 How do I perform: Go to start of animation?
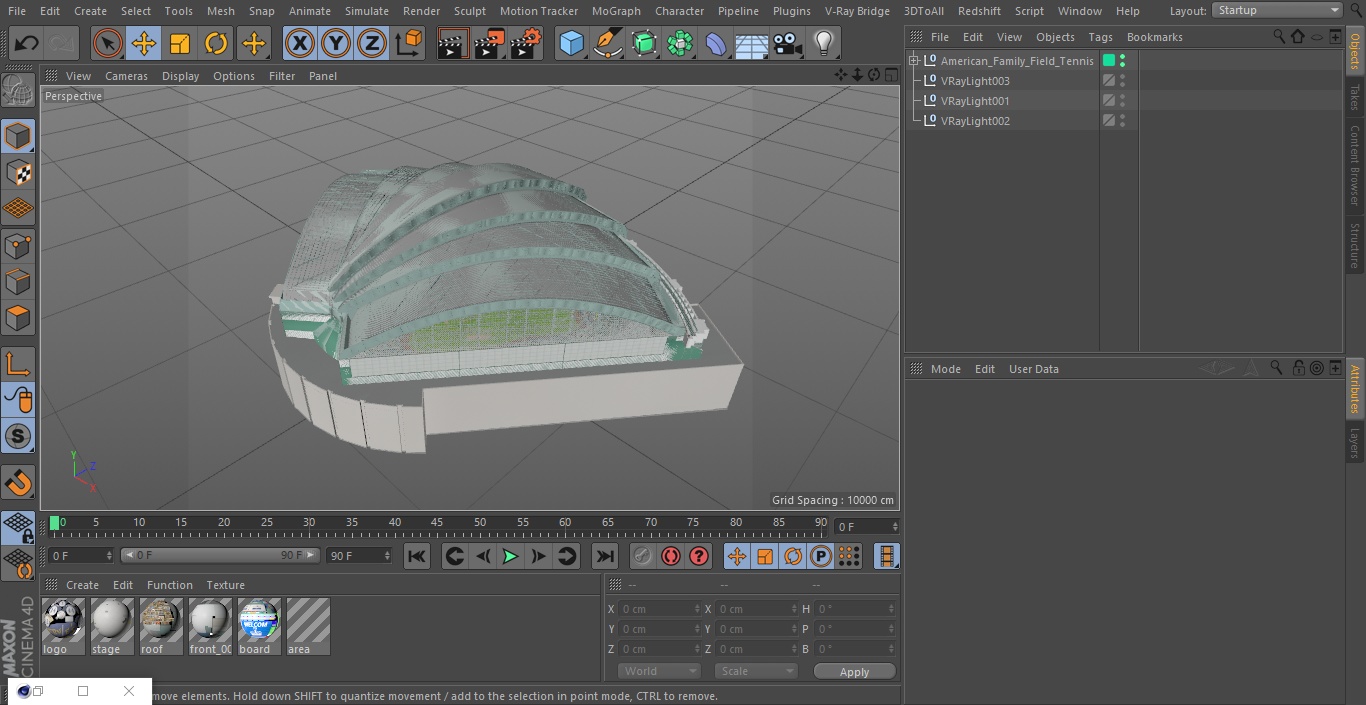click(x=417, y=556)
